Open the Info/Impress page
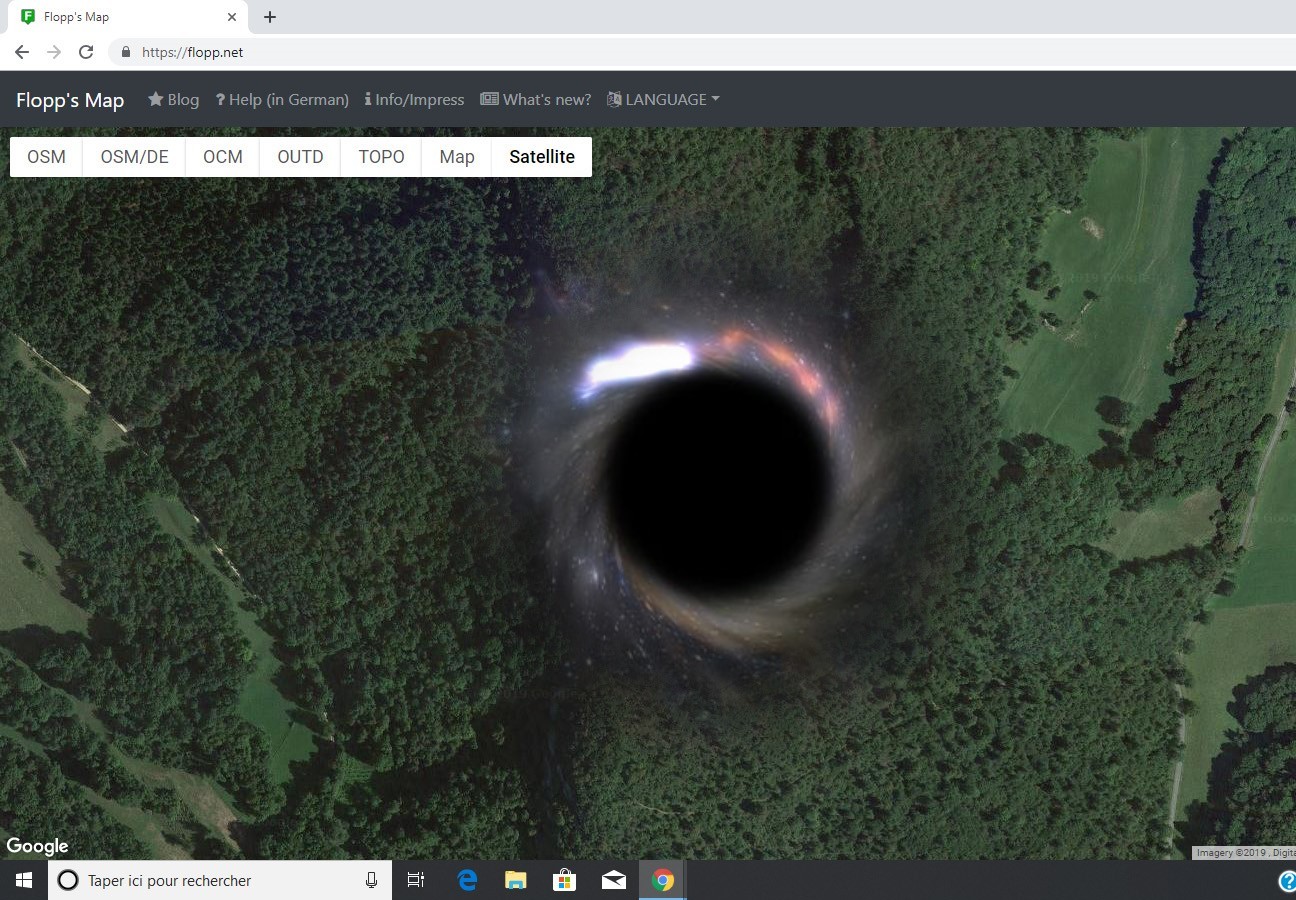 click(x=414, y=100)
